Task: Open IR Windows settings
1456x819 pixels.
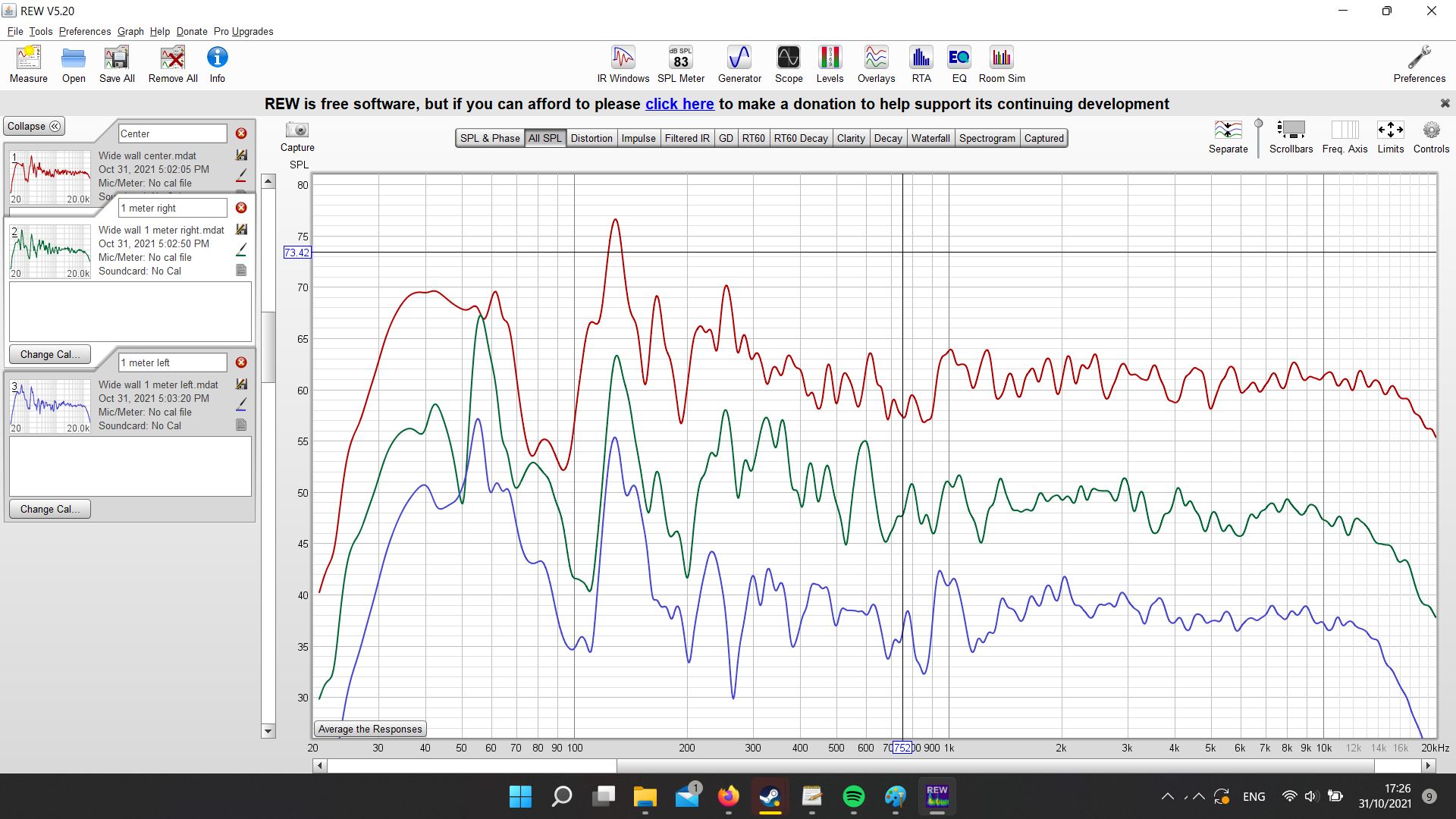Action: pyautogui.click(x=623, y=64)
